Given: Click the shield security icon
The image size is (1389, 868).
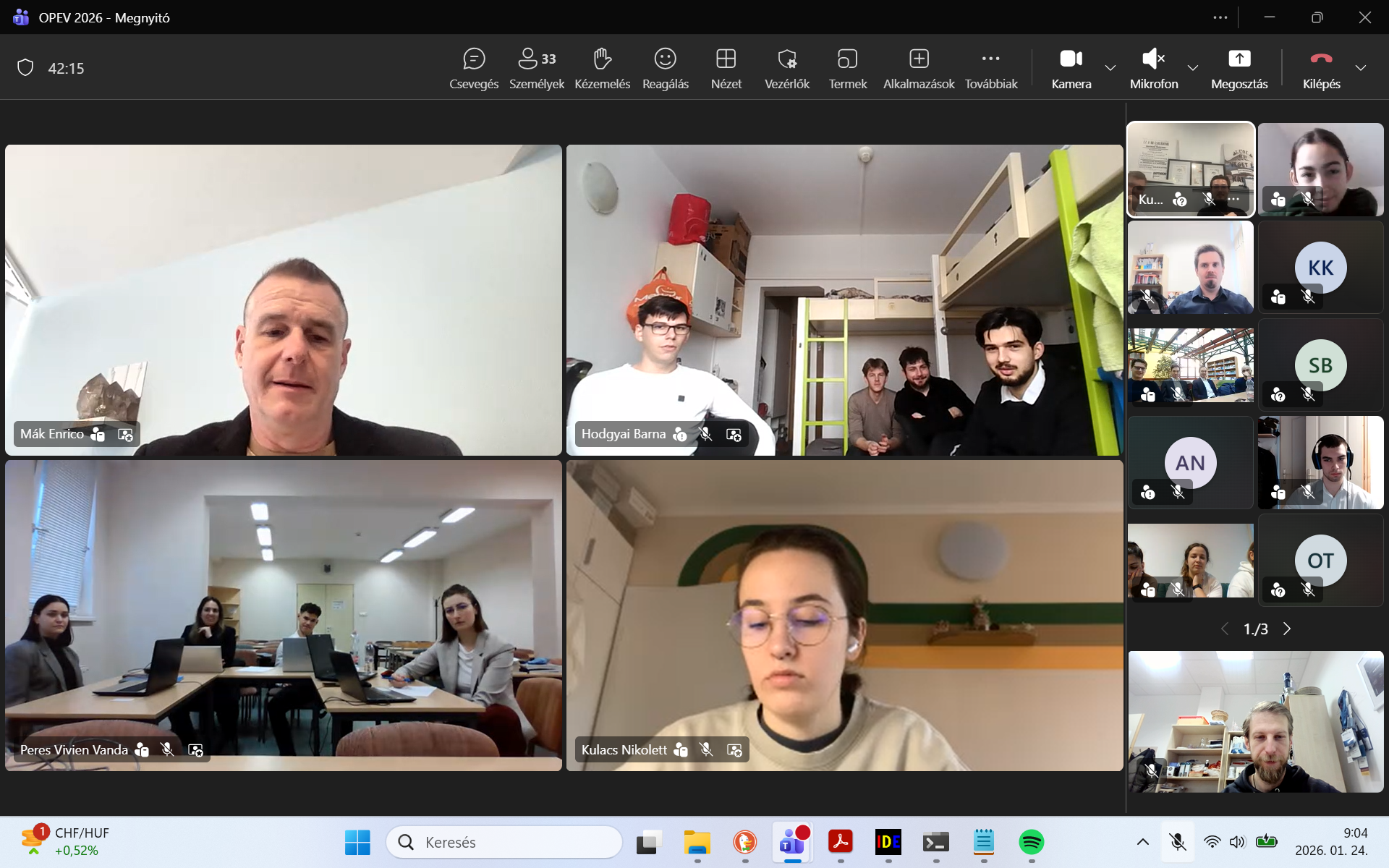Looking at the screenshot, I should [25, 68].
